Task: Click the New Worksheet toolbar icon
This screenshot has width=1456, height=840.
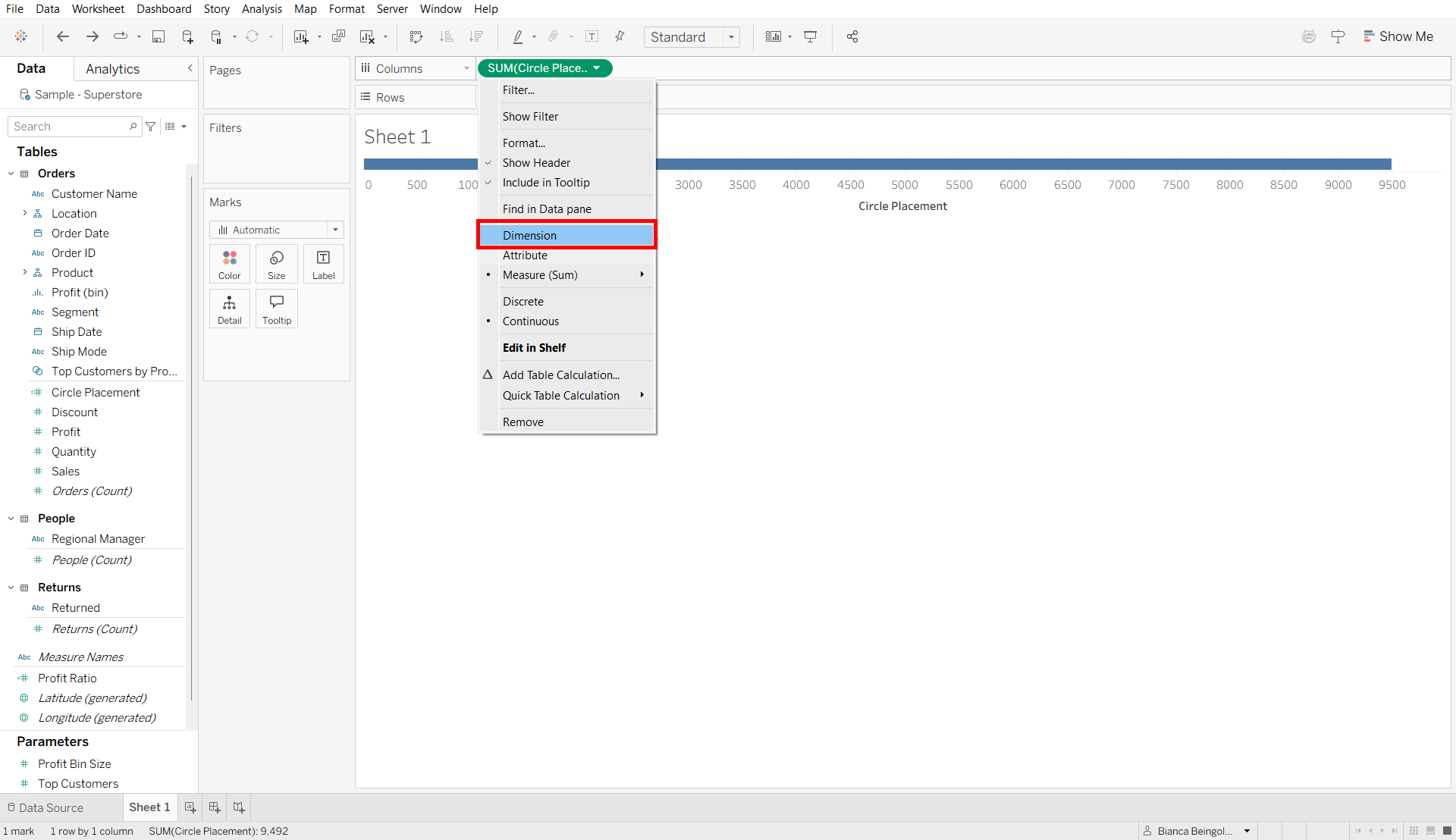Action: (x=301, y=36)
